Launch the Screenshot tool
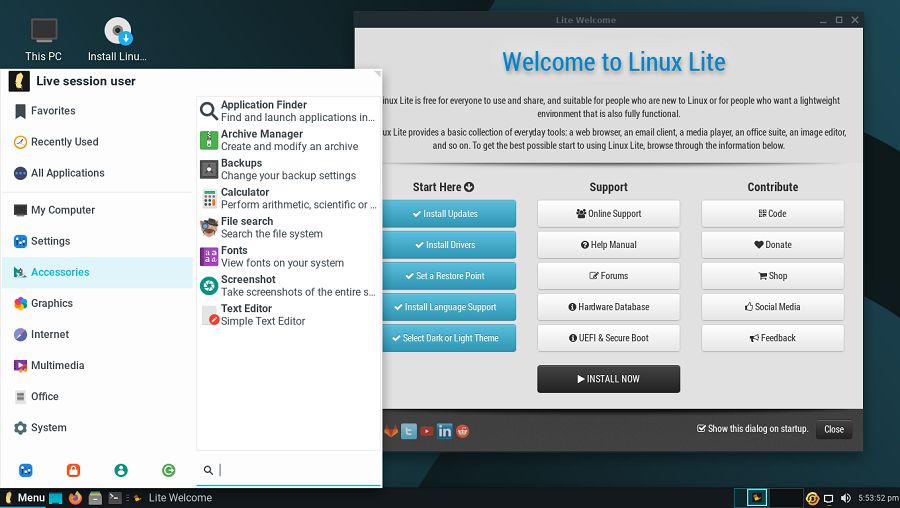This screenshot has height=508, width=900. coord(288,286)
